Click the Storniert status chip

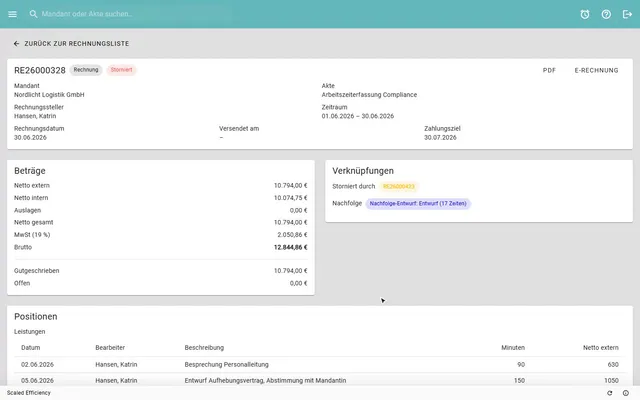121,70
